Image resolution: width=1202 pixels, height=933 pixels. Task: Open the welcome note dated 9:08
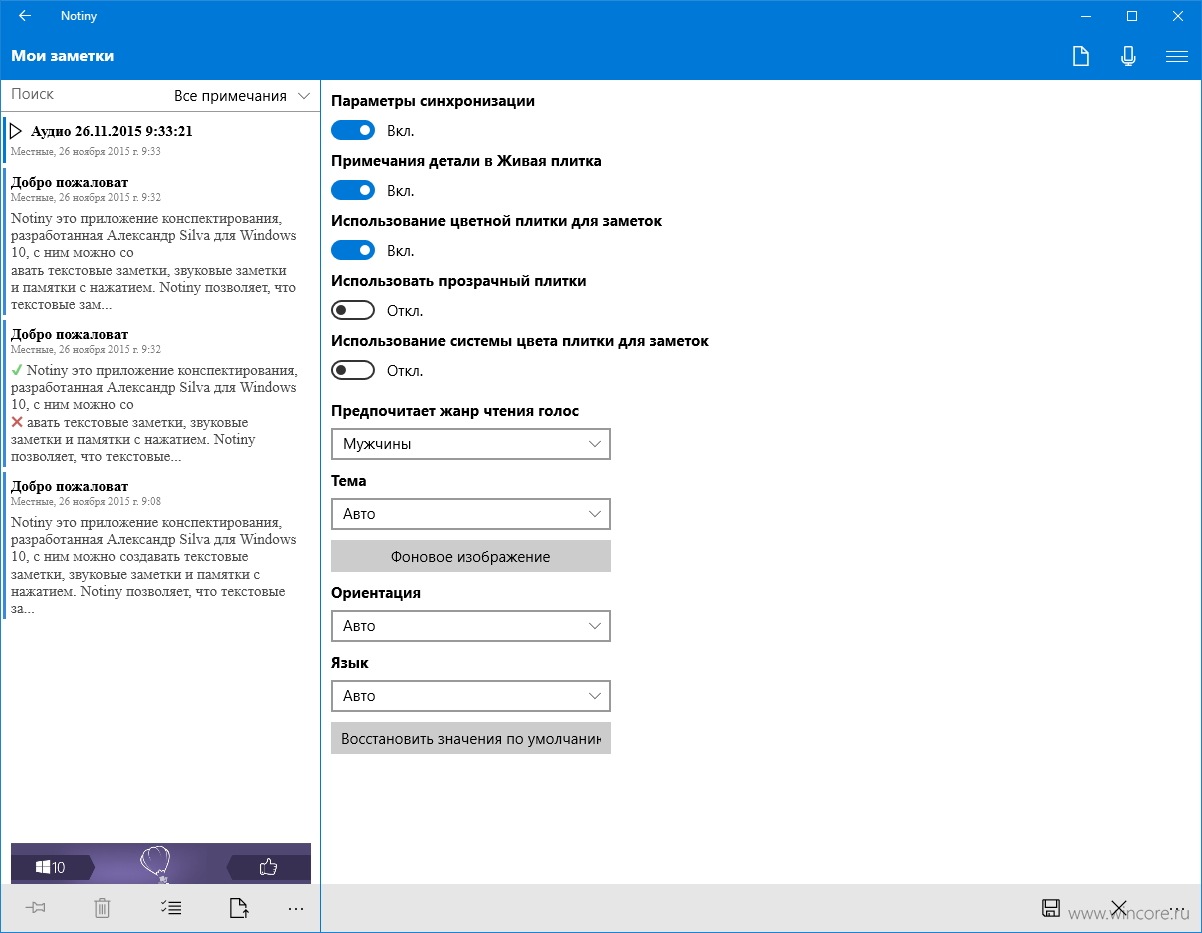tap(160, 546)
